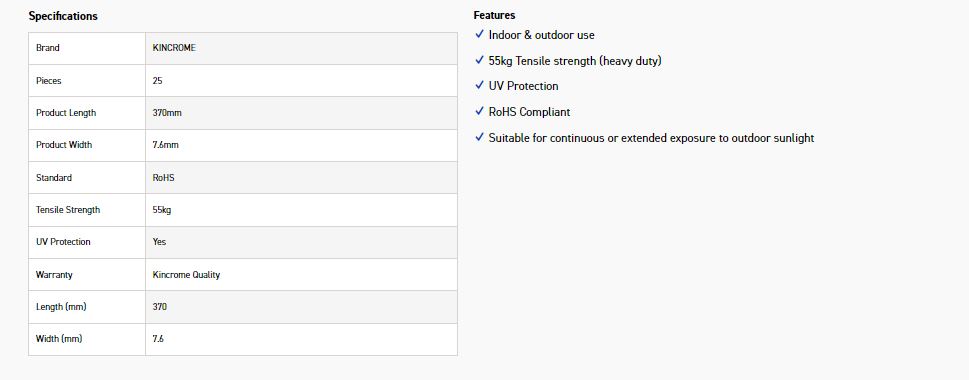Click the Indoor & outdoor use text
This screenshot has width=969, height=380.
[542, 35]
